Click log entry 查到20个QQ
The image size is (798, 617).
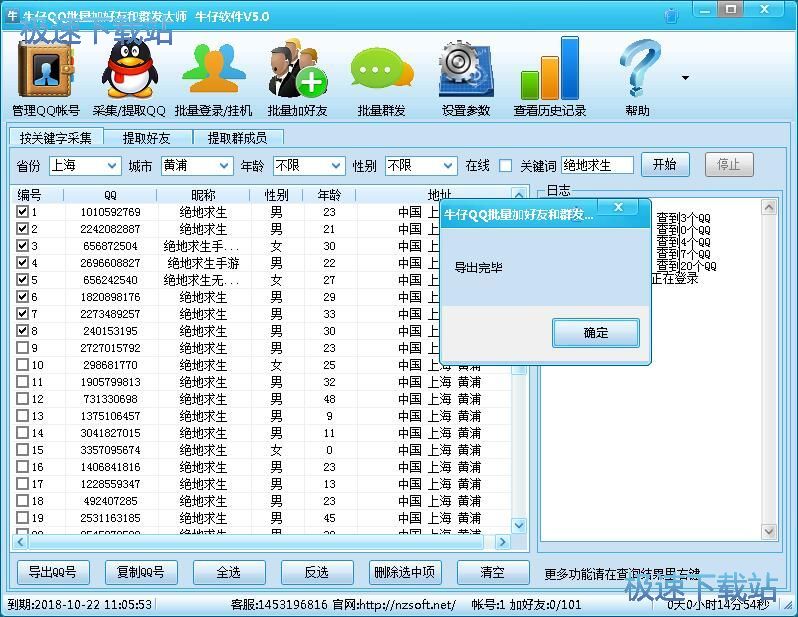[x=686, y=266]
